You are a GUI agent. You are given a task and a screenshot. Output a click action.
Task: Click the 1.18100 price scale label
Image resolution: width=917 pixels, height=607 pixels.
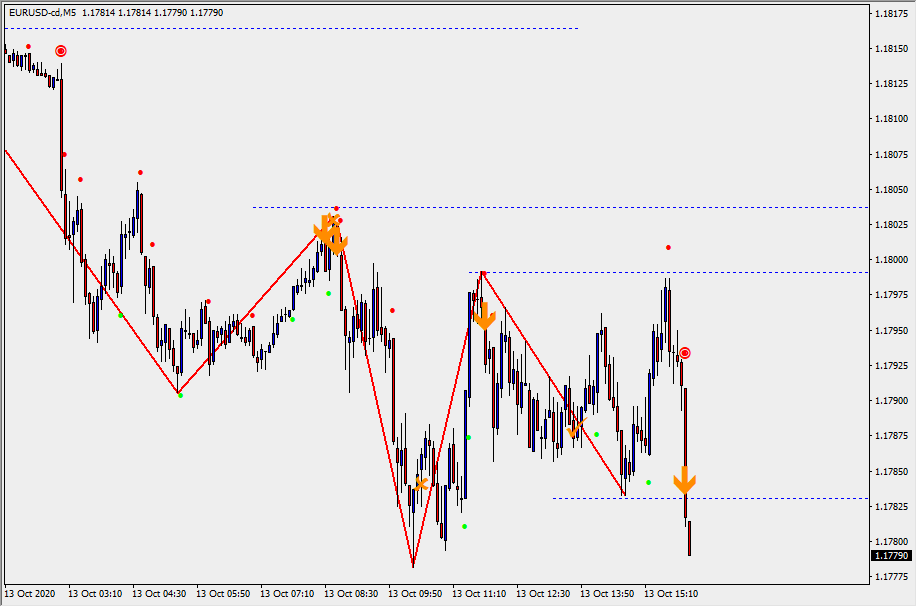click(x=891, y=119)
